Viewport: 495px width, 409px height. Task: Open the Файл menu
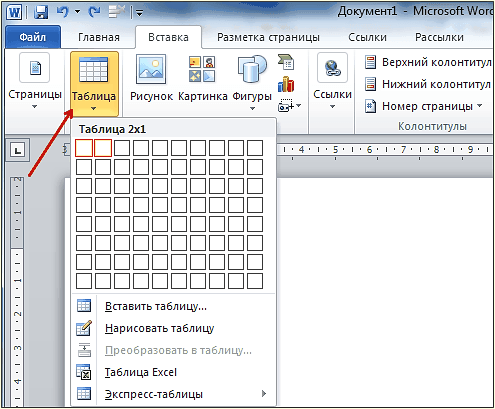tap(33, 37)
